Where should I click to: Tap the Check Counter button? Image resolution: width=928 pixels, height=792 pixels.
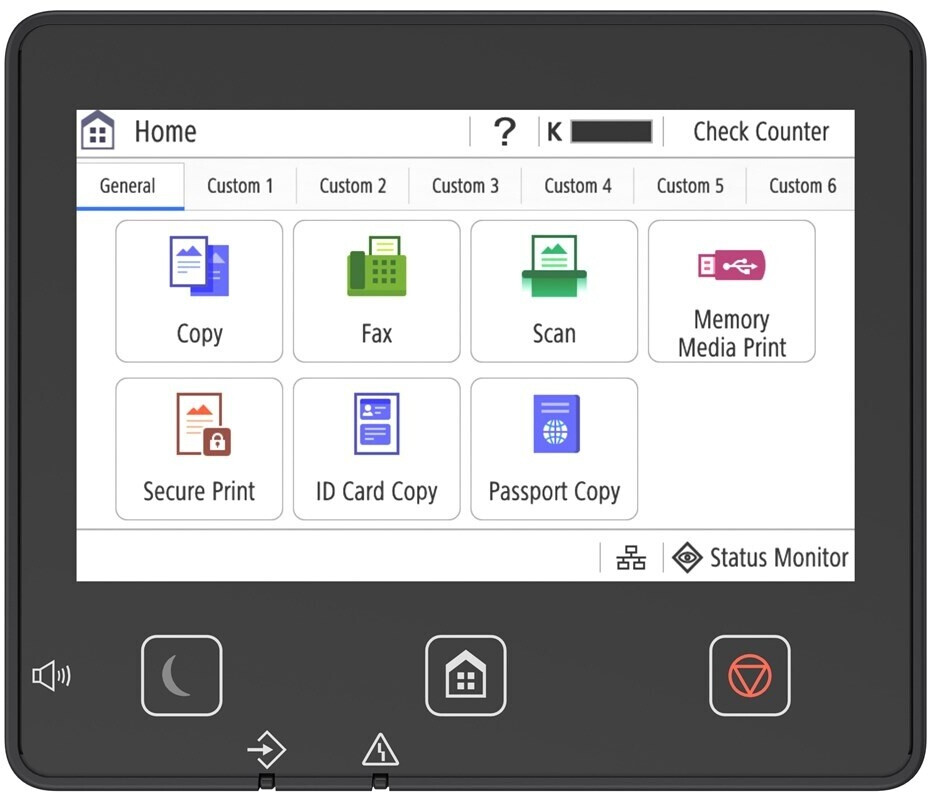point(760,132)
